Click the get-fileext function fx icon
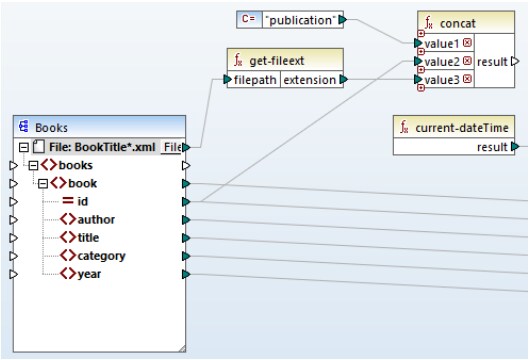The height and width of the screenshot is (360, 529). (238, 60)
